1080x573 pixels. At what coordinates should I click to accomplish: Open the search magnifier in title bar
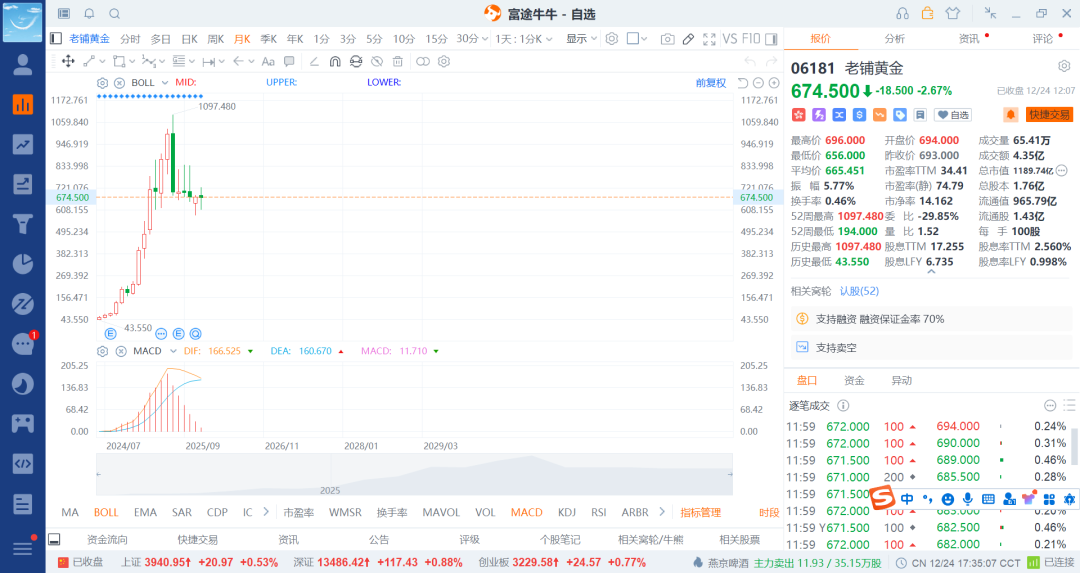click(x=115, y=14)
